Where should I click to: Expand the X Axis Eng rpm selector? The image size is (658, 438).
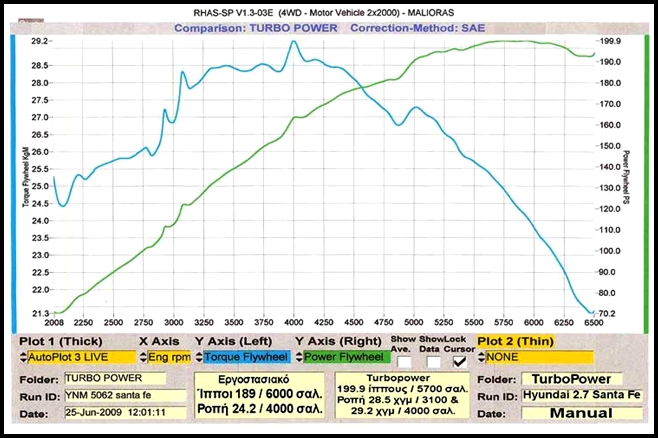point(168,356)
